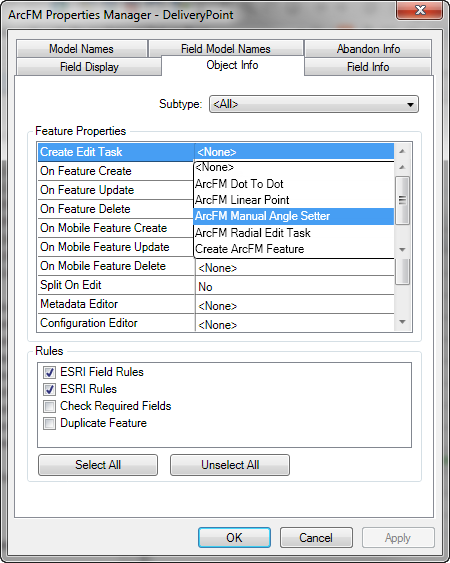450x563 pixels.
Task: Click the dropdown list's down scroll arrow
Action: 402,250
